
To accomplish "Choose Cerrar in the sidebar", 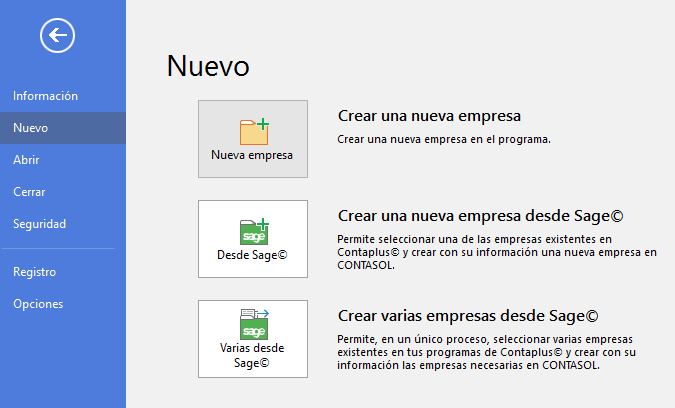I will coord(63,192).
